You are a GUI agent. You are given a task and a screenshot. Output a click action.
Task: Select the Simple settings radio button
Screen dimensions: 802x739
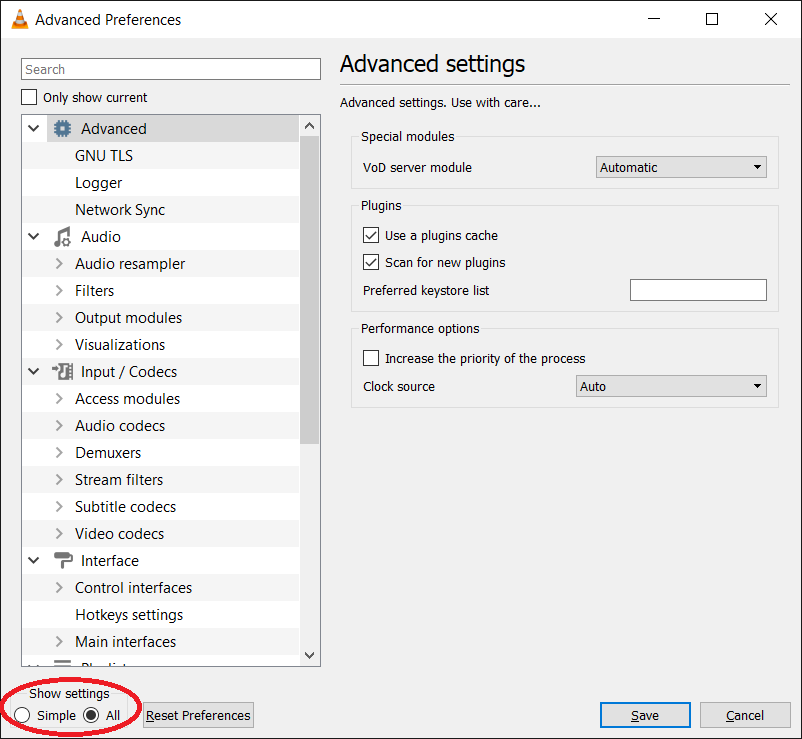click(x=22, y=715)
